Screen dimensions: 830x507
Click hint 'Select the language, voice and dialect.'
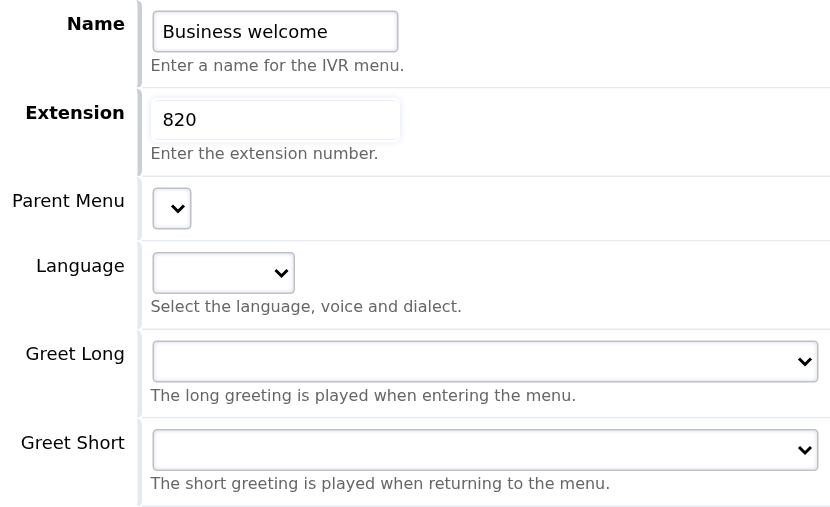tap(306, 306)
